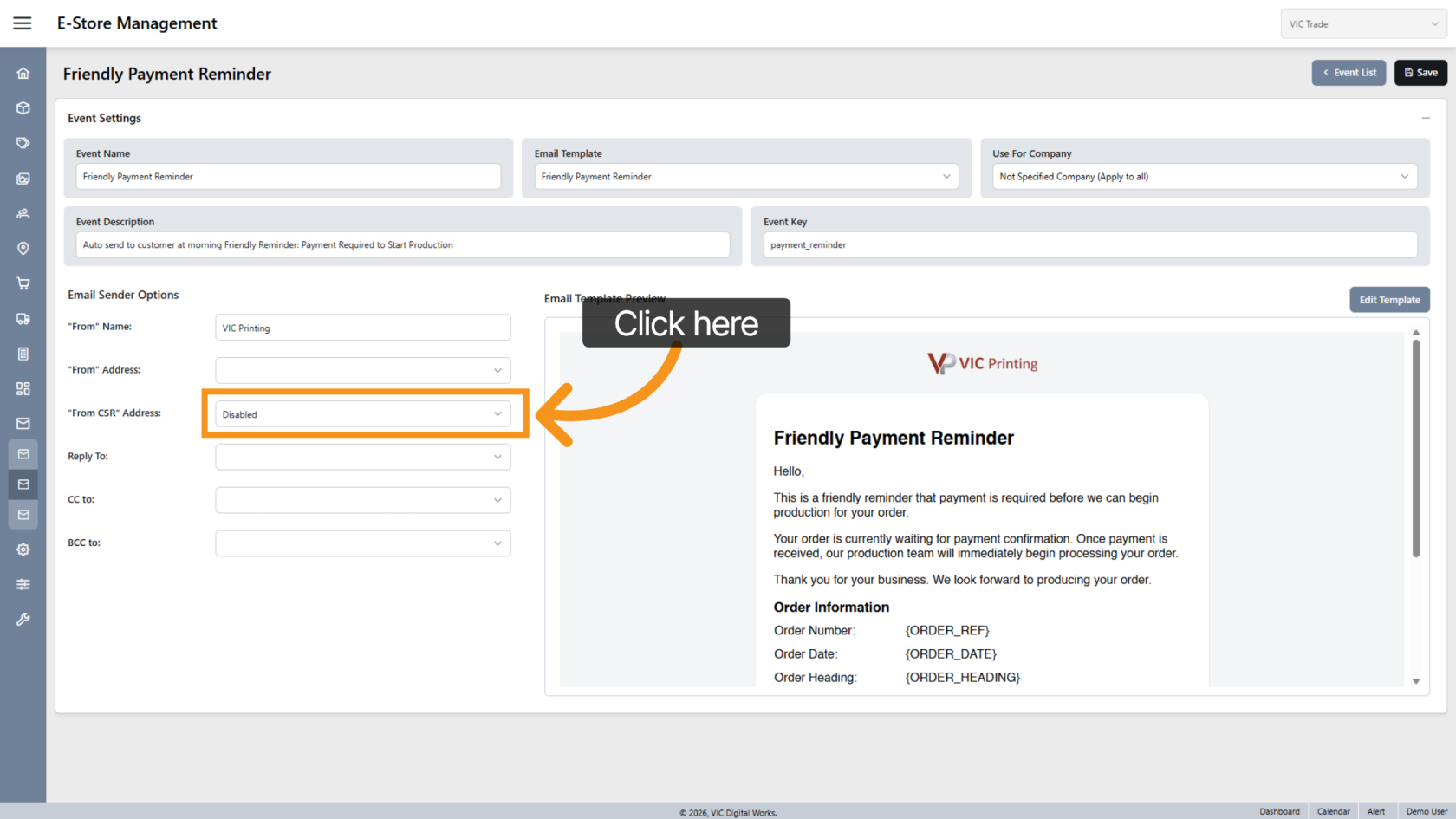Collapse the Event Settings panel
The width and height of the screenshot is (1456, 819).
click(1425, 118)
